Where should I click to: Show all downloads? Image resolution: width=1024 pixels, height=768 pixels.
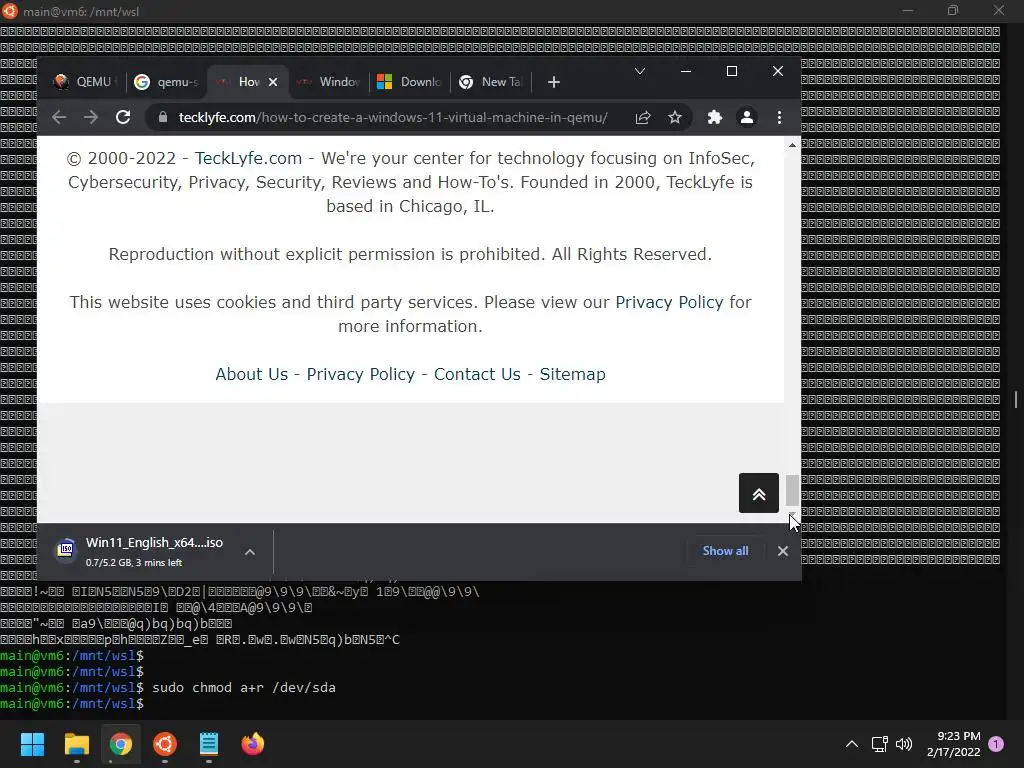726,551
